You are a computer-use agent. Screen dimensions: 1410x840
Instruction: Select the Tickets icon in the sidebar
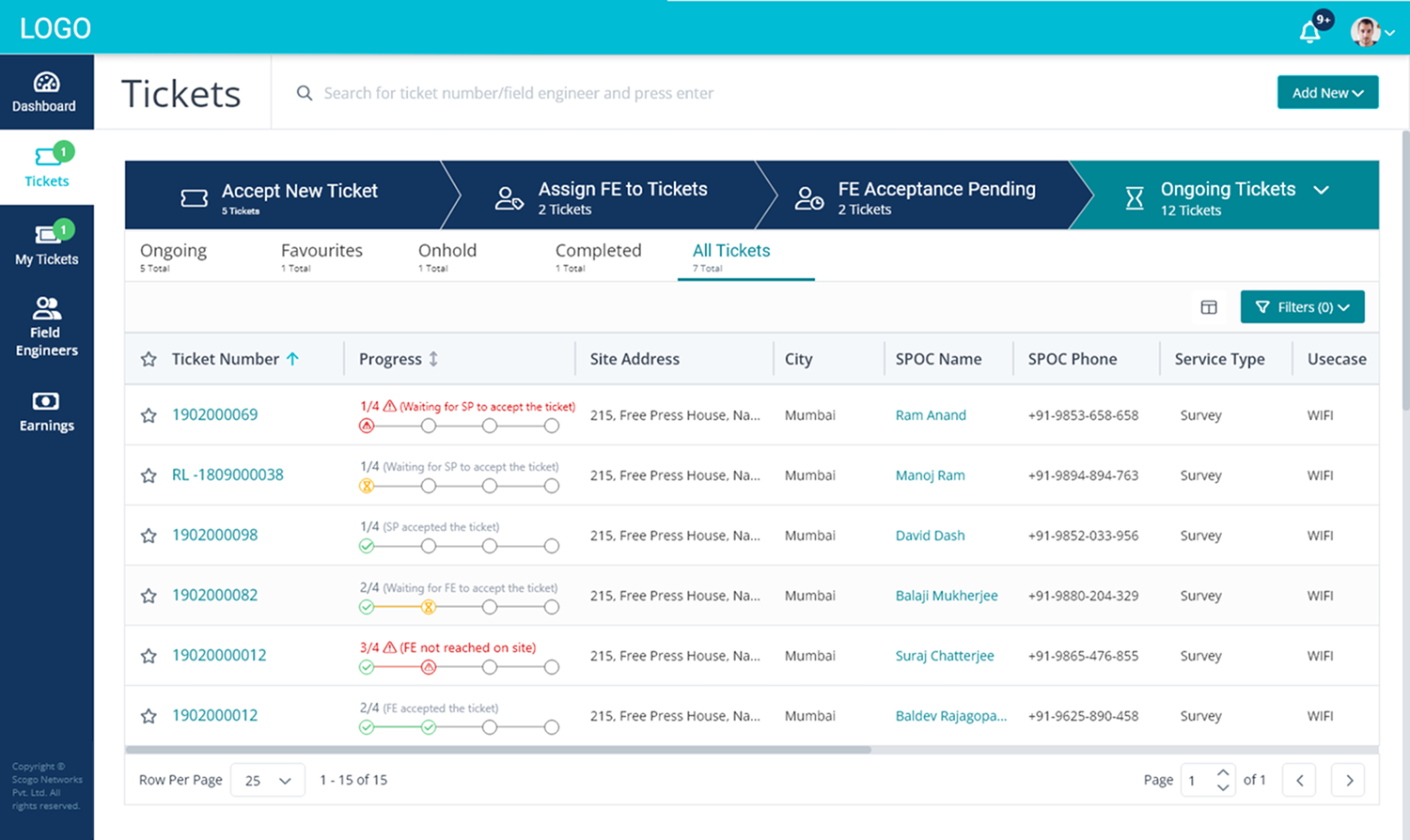point(46,166)
